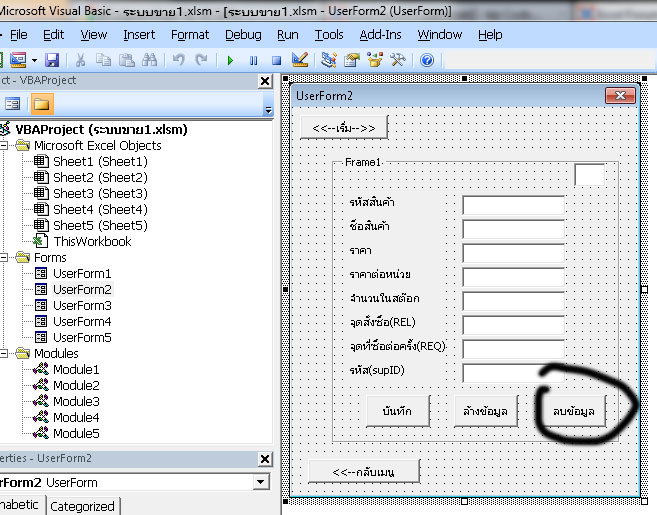657x515 pixels.
Task: Click the Find binoculars icon
Action: point(150,60)
